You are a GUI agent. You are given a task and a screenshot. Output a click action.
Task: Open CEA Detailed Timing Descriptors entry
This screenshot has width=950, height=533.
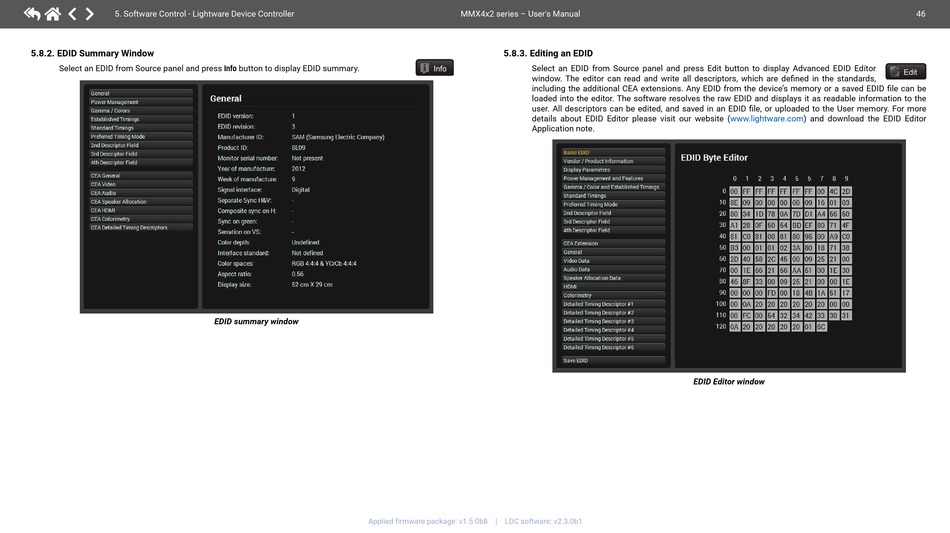[x=141, y=228]
